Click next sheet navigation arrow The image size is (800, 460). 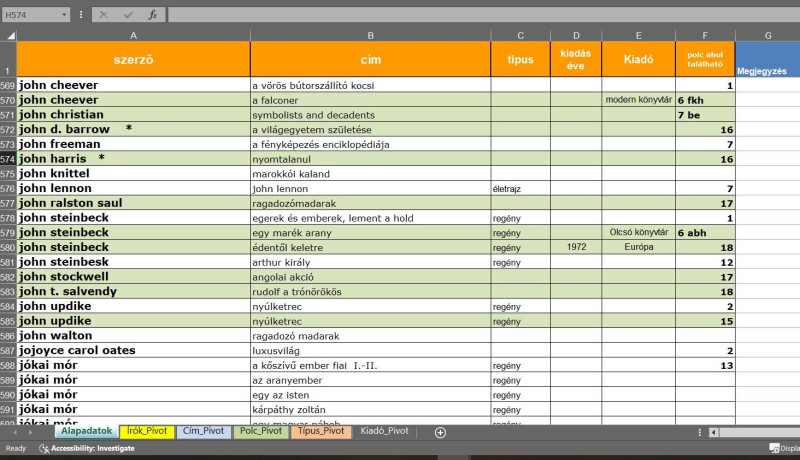click(30, 432)
